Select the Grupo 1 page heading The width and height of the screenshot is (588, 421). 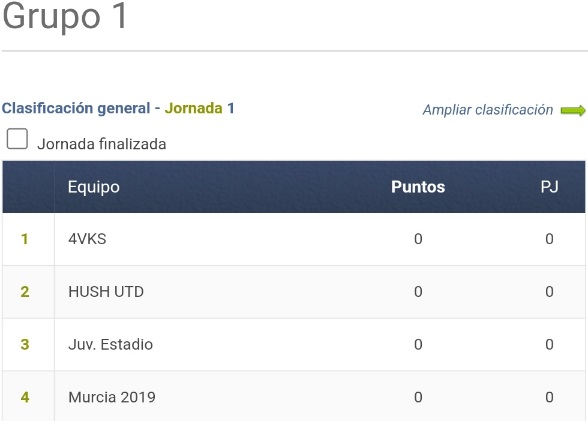(x=64, y=16)
